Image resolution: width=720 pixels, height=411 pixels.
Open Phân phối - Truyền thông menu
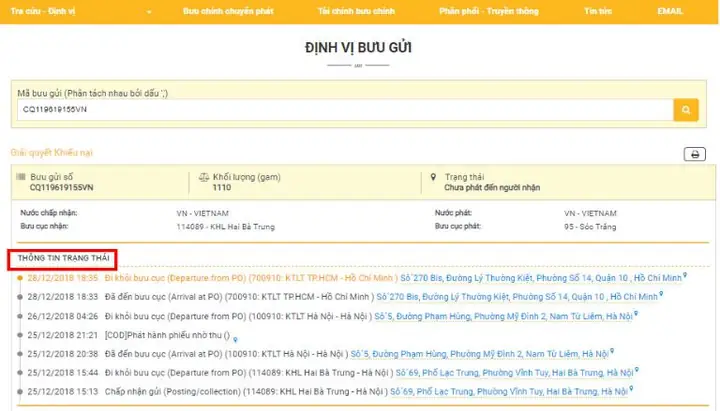click(x=489, y=11)
